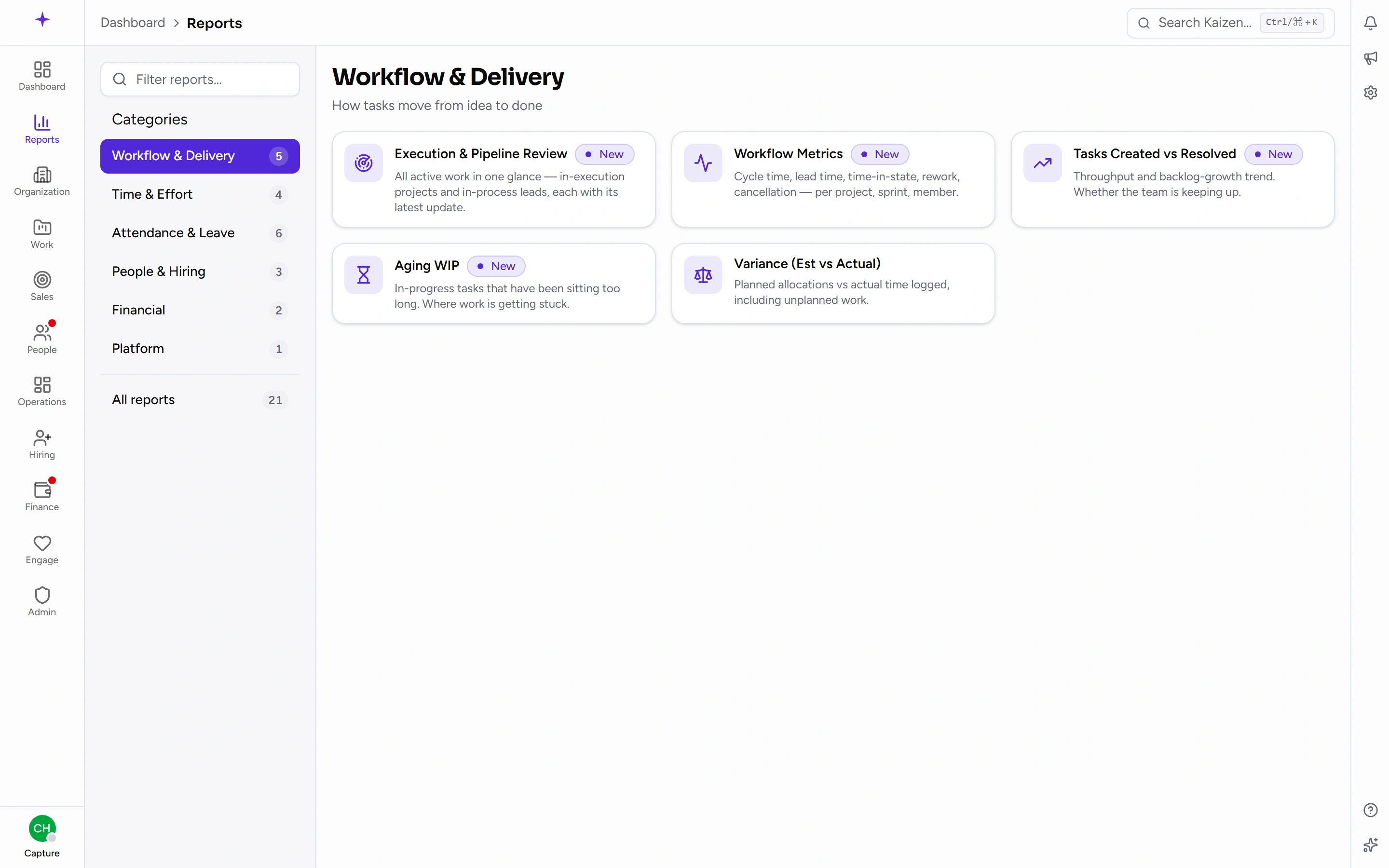1389x868 pixels.
Task: Open the AI sparkle assistant icon
Action: click(1370, 845)
